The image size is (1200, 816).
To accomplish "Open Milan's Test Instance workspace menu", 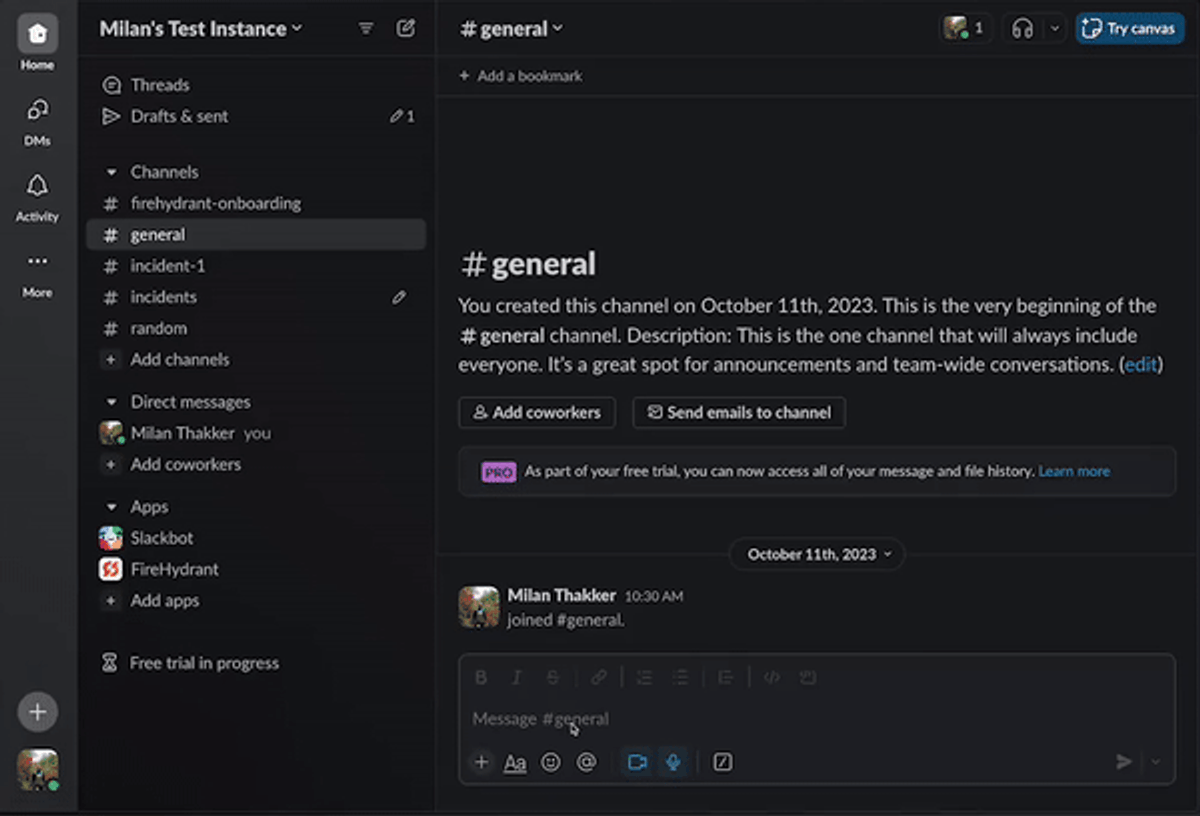I will coord(200,28).
